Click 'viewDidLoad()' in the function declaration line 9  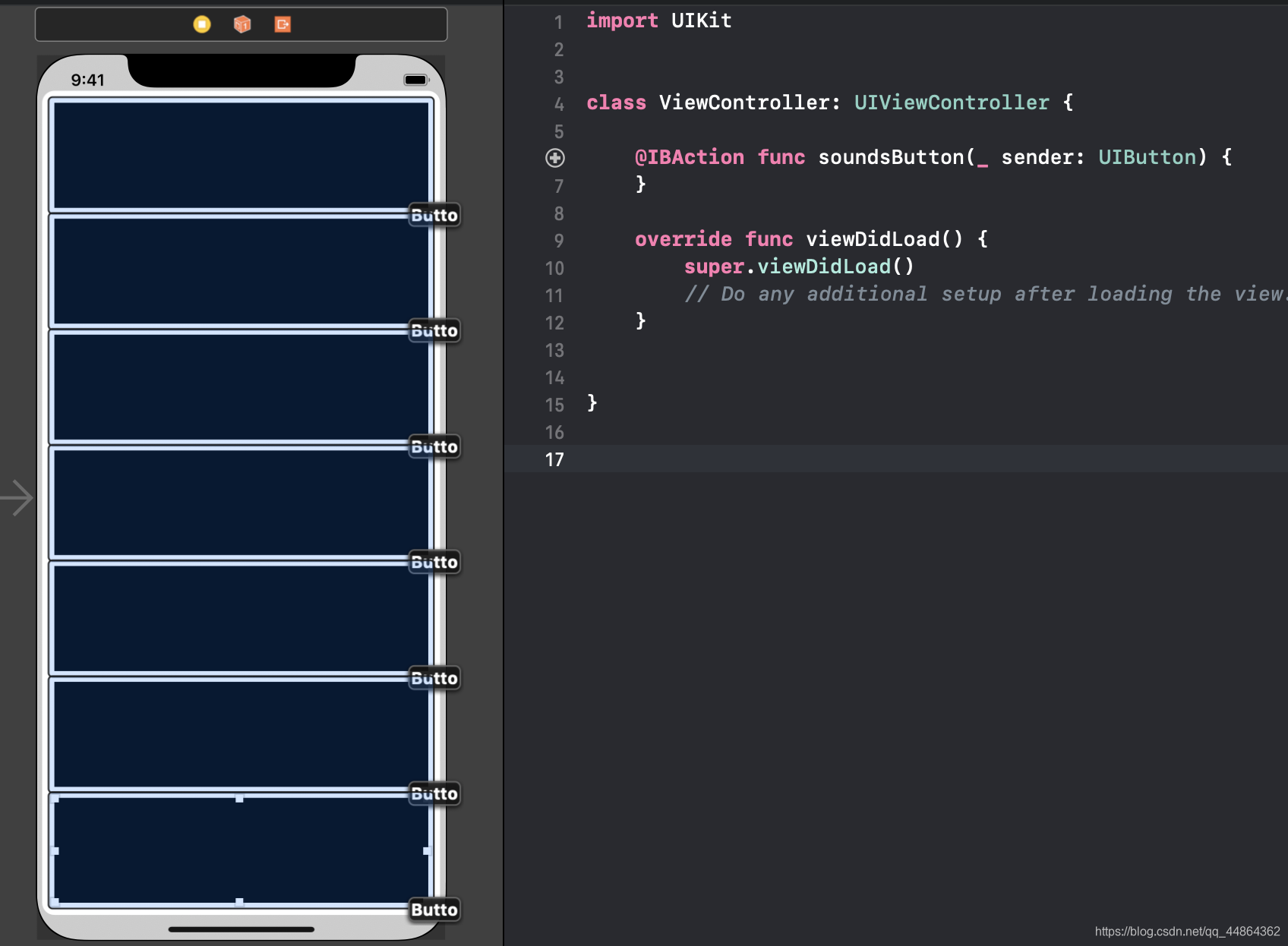885,239
